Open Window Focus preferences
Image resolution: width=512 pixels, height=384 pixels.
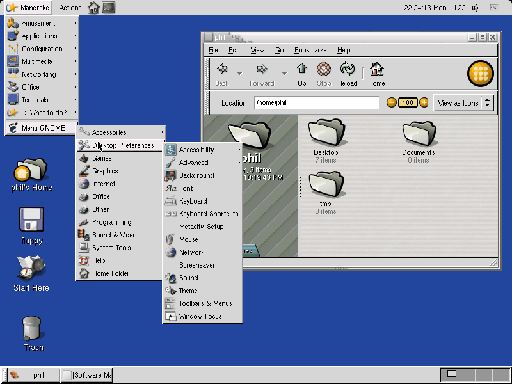click(203, 316)
